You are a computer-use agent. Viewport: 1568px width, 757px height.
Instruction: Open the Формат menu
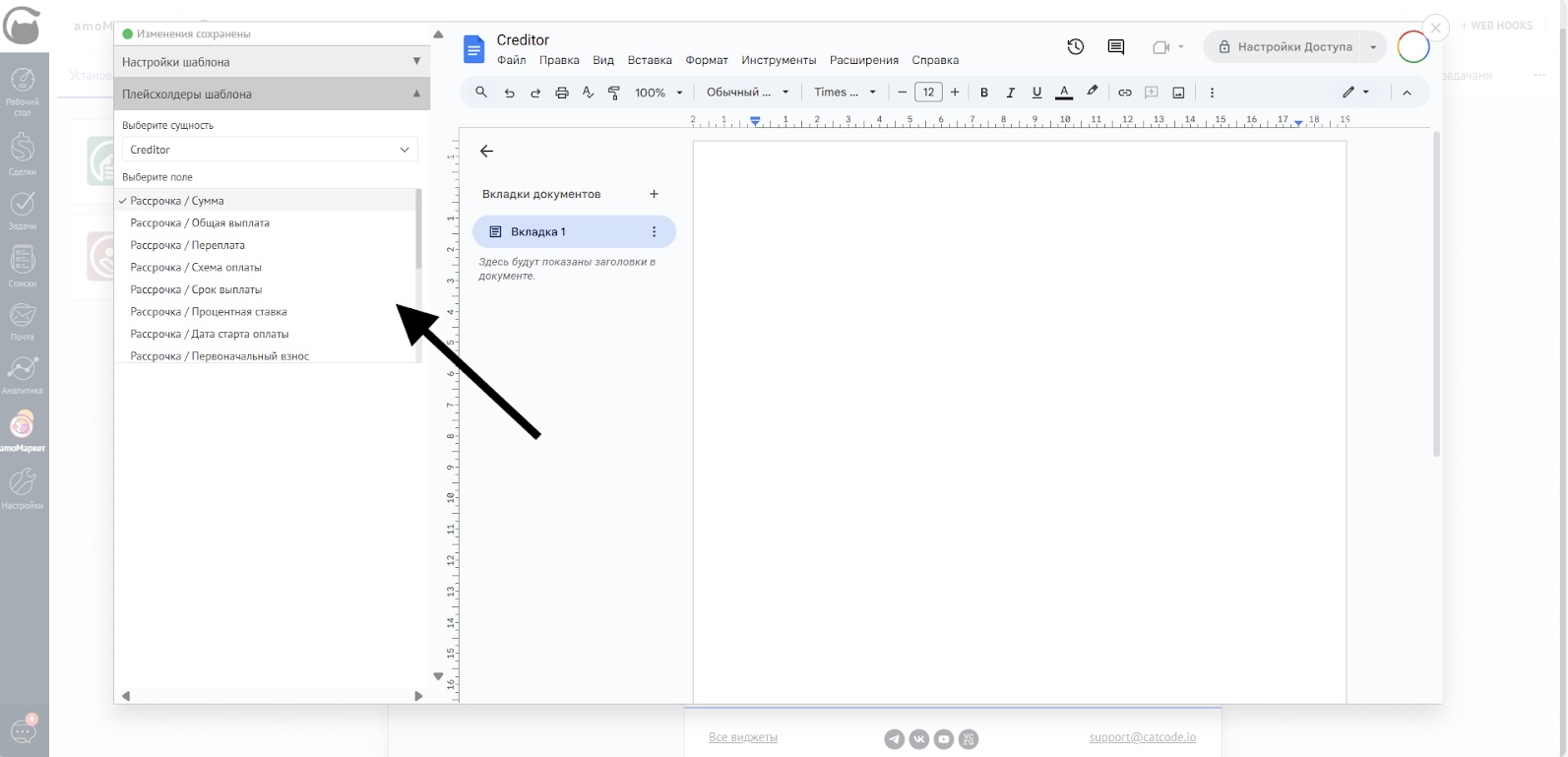pyautogui.click(x=707, y=60)
